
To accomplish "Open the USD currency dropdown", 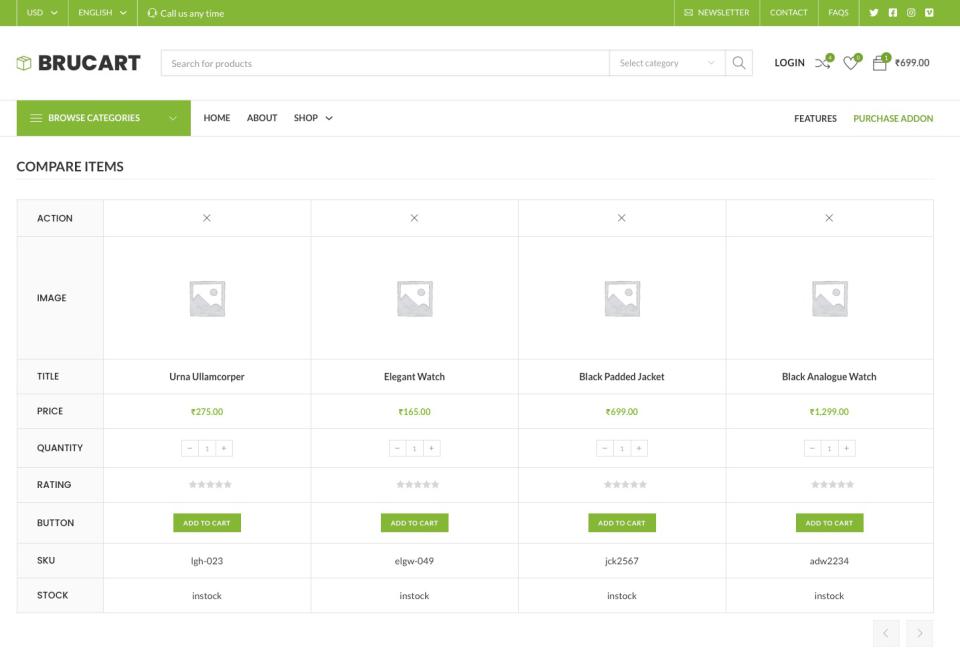I will pyautogui.click(x=42, y=13).
